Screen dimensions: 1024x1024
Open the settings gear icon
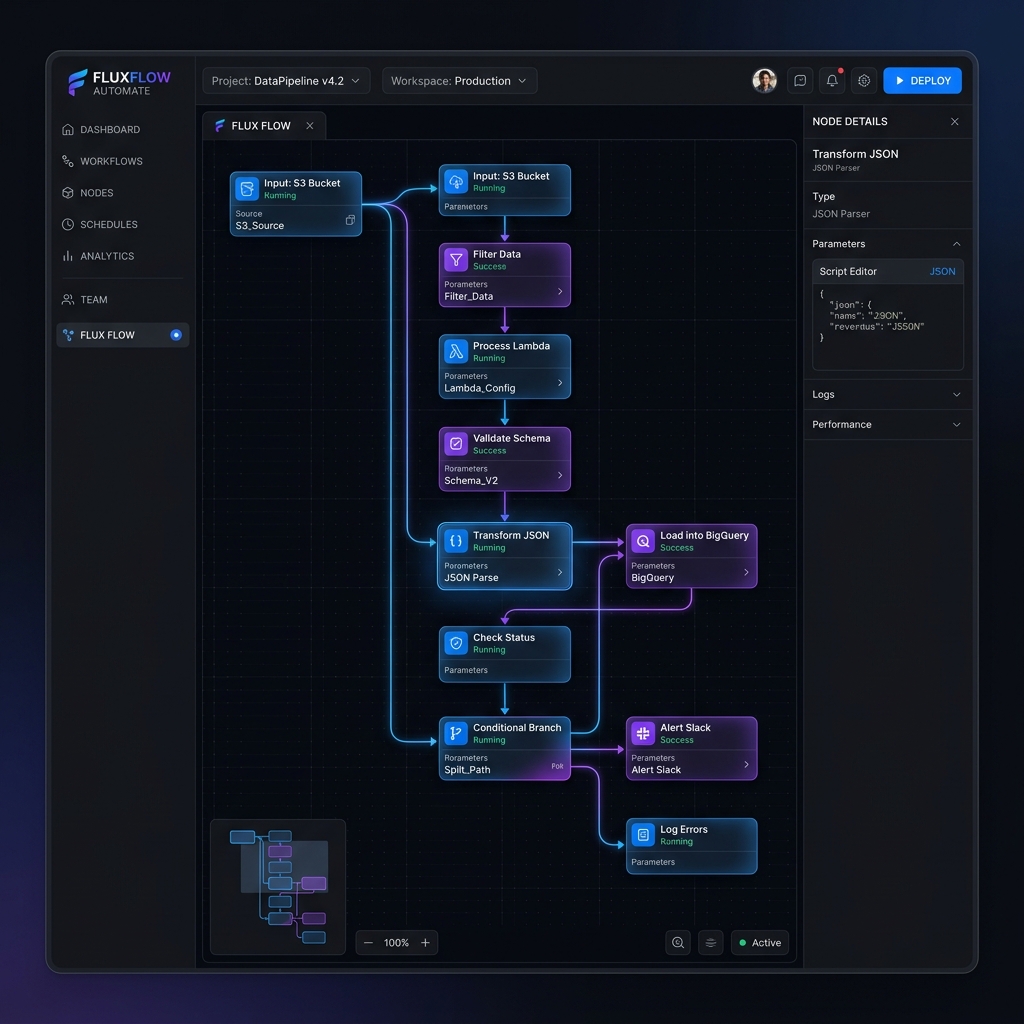click(864, 81)
